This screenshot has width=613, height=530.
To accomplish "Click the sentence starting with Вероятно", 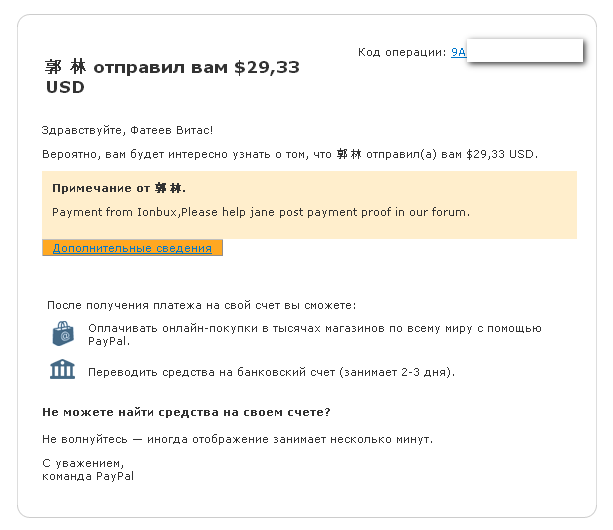I will [290, 154].
